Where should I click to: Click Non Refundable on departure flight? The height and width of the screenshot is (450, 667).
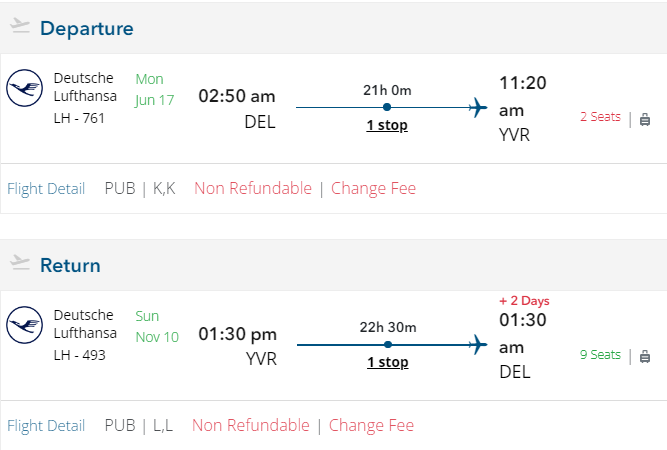tap(253, 188)
